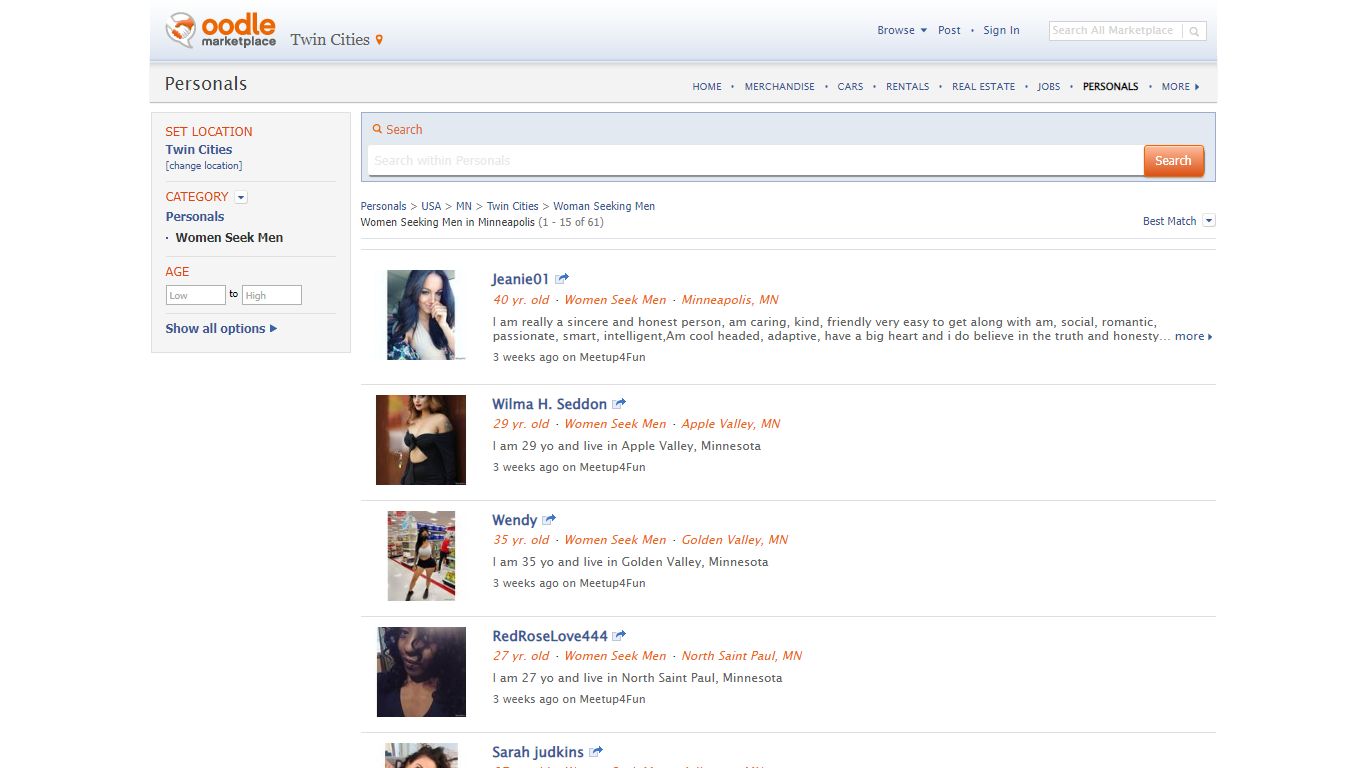Image resolution: width=1366 pixels, height=768 pixels.
Task: Click Twin Cities in the breadcrumb
Action: [x=512, y=206]
